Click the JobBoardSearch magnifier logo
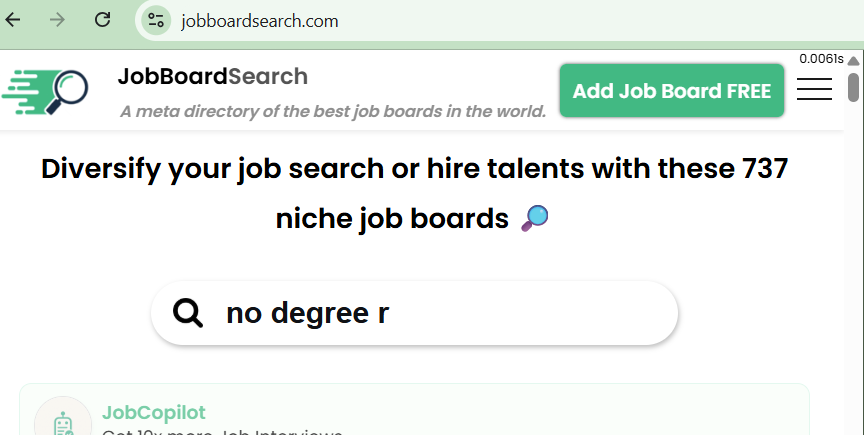Viewport: 864px width, 435px height. pos(46,92)
